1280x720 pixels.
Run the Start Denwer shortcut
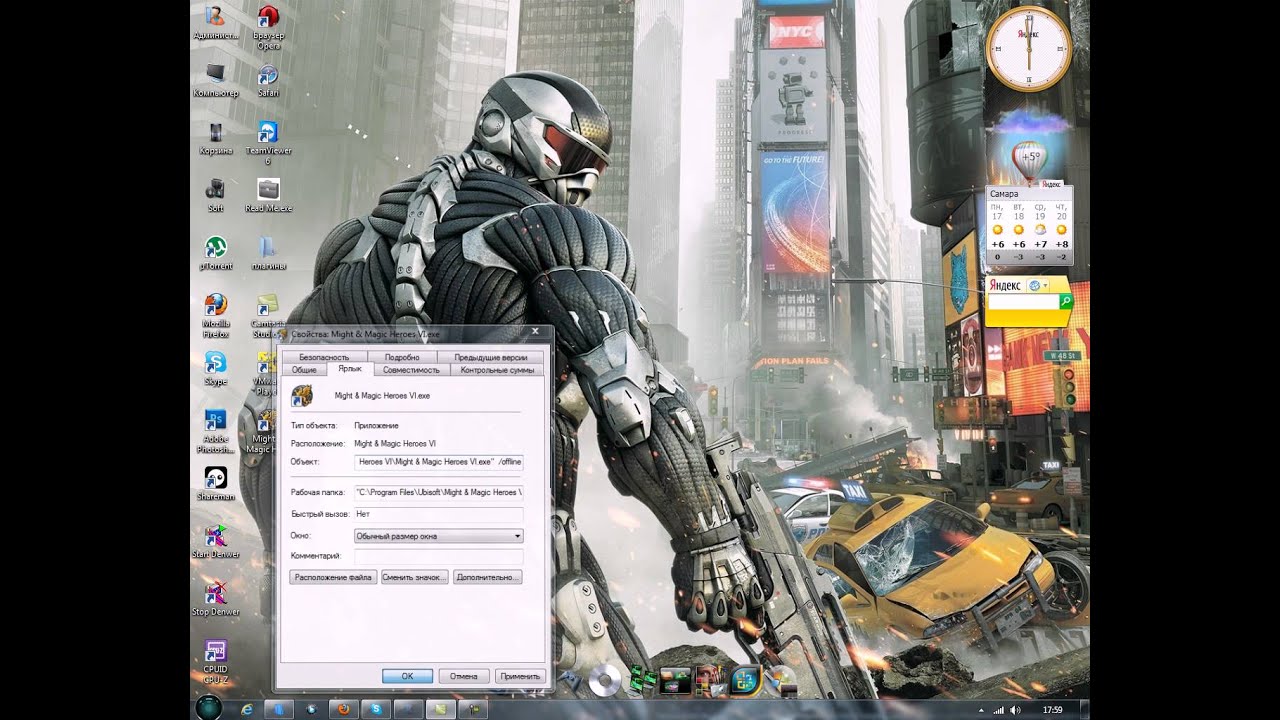(x=215, y=541)
